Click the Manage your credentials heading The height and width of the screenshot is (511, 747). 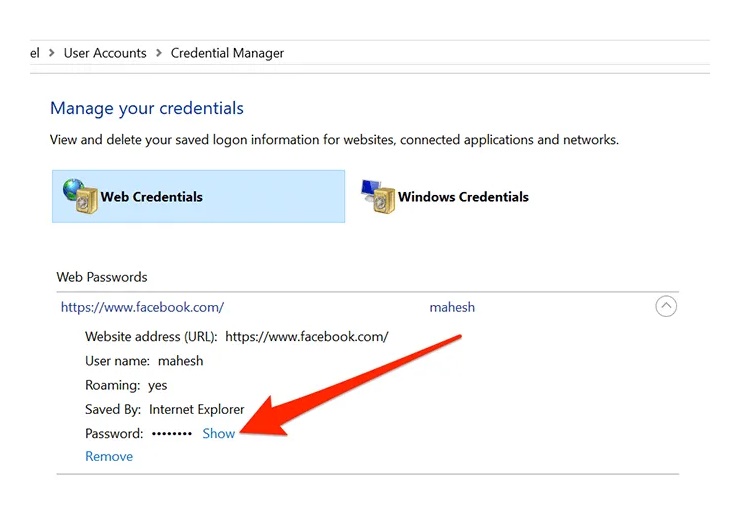[x=147, y=108]
